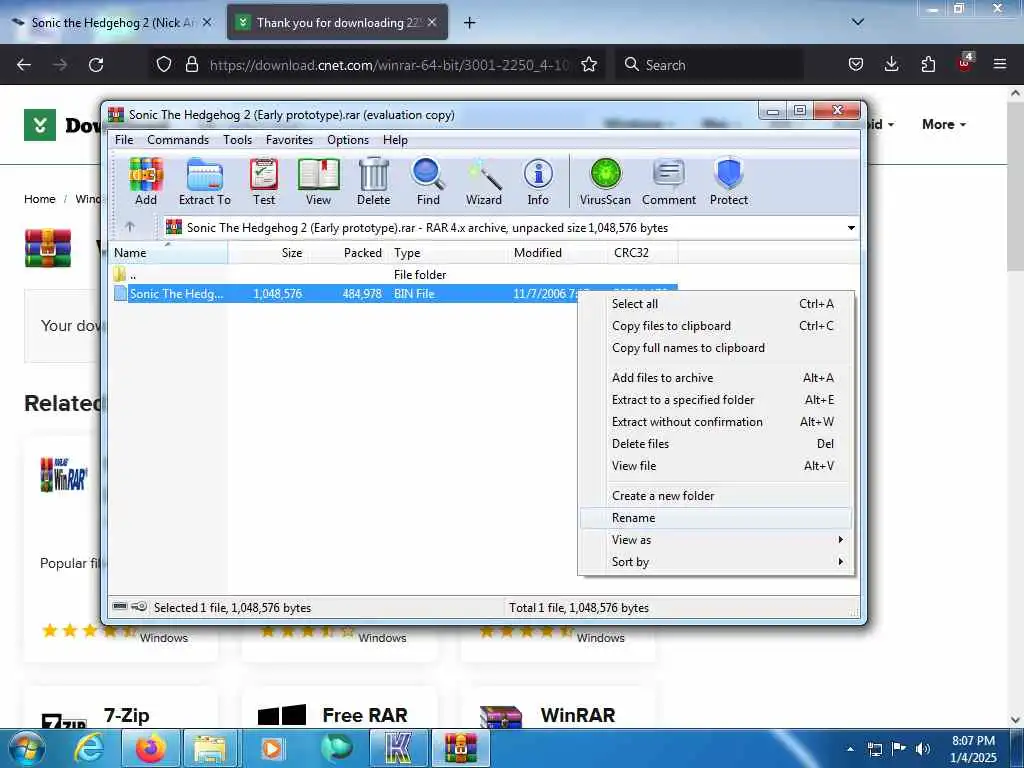Image resolution: width=1024 pixels, height=768 pixels.
Task: Open the Options menu
Action: pos(348,140)
